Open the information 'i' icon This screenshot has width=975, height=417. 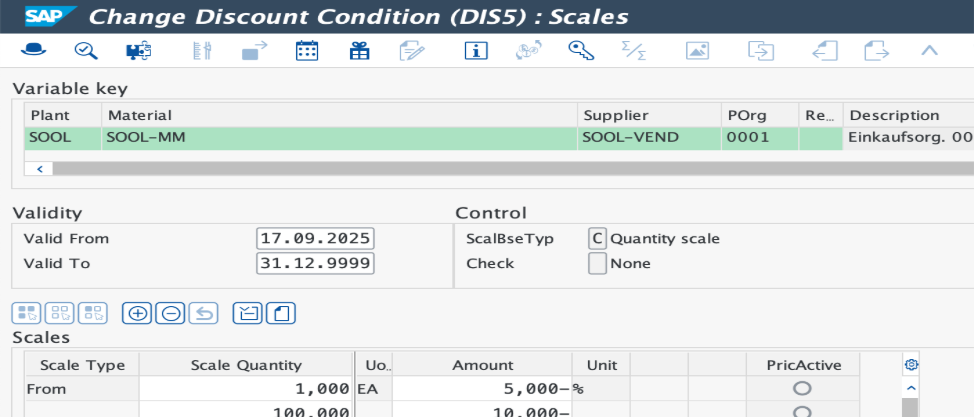click(x=476, y=50)
